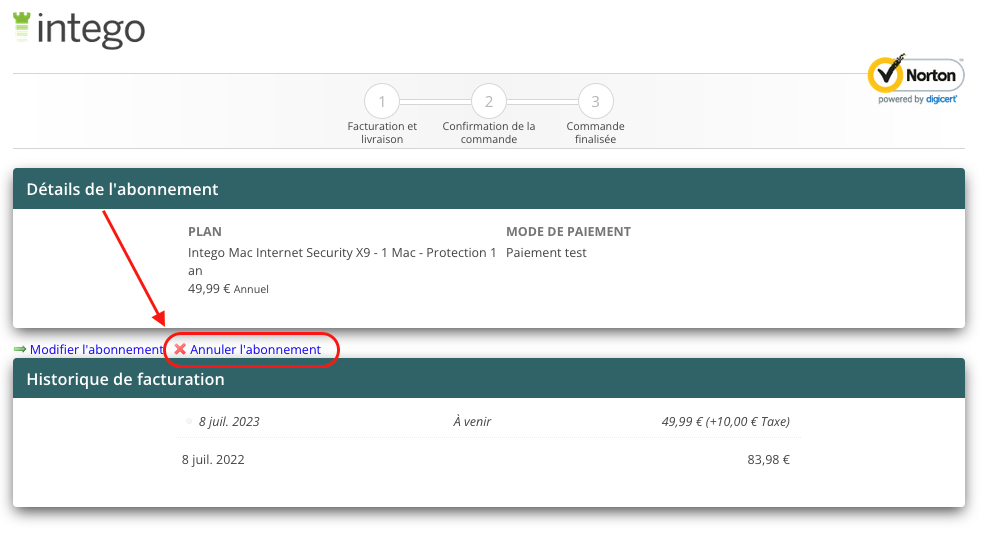Click the 49,99 € Annuel price

click(x=228, y=288)
